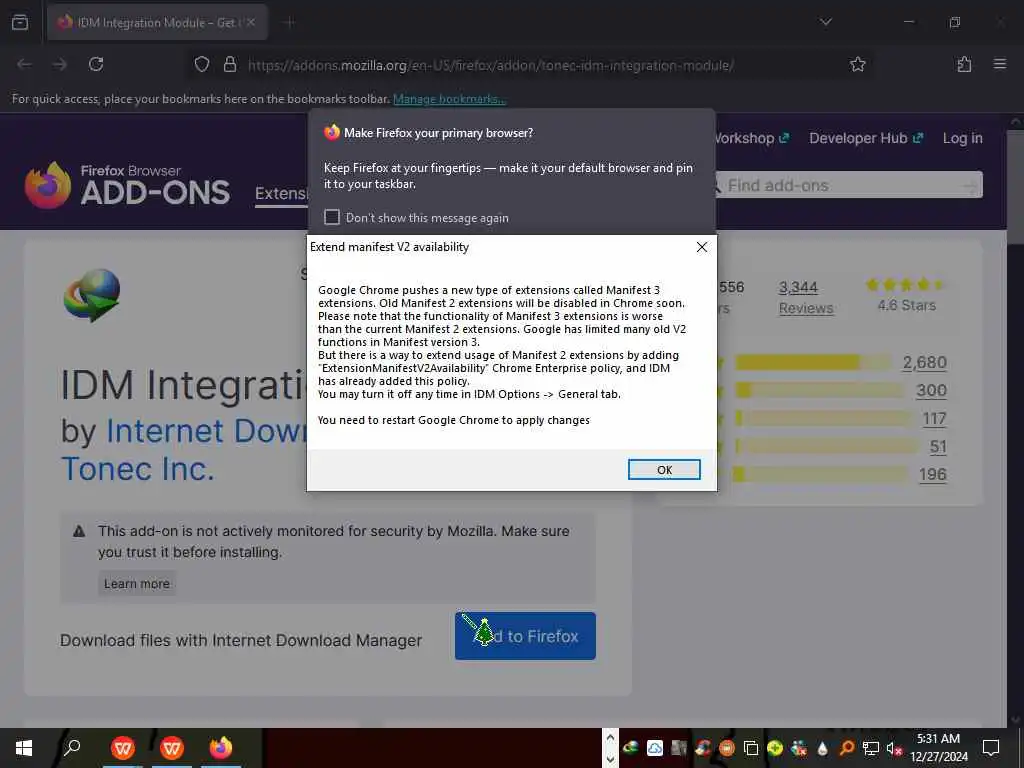Open the IDM tray icon
The height and width of the screenshot is (768, 1024).
click(630, 748)
